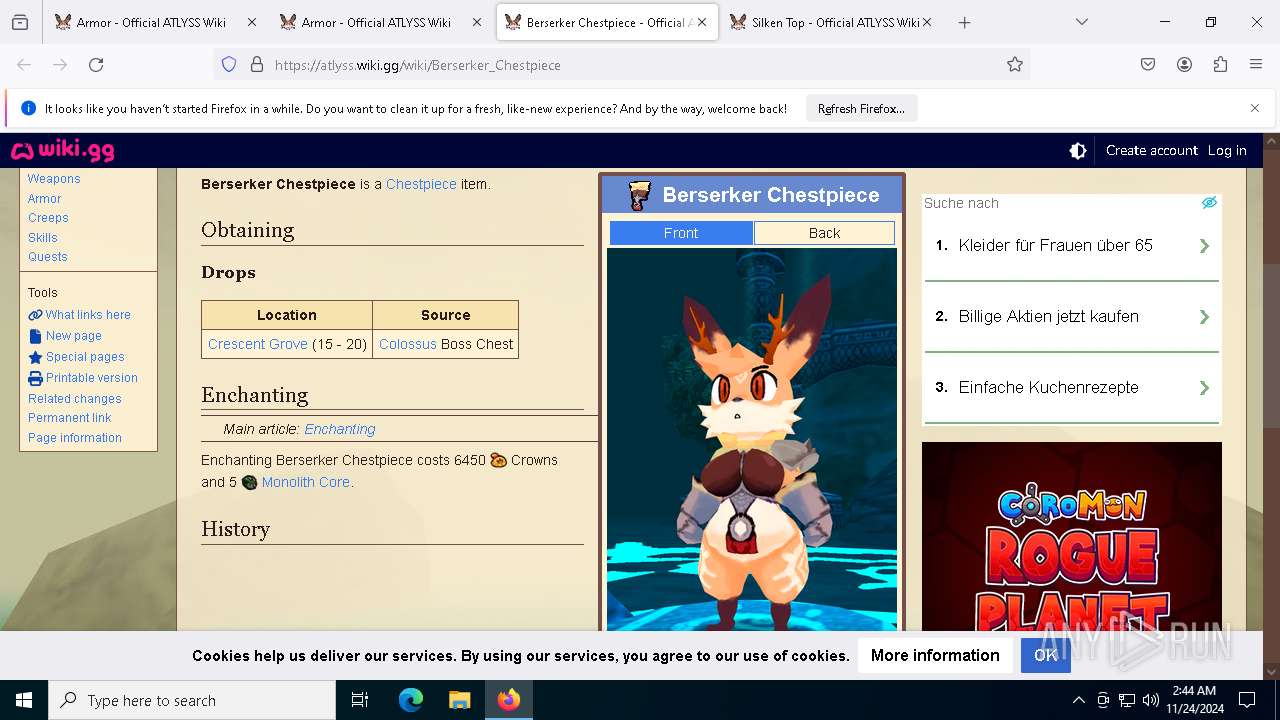Click Berserker Chestpiece infobox item icon

point(640,195)
